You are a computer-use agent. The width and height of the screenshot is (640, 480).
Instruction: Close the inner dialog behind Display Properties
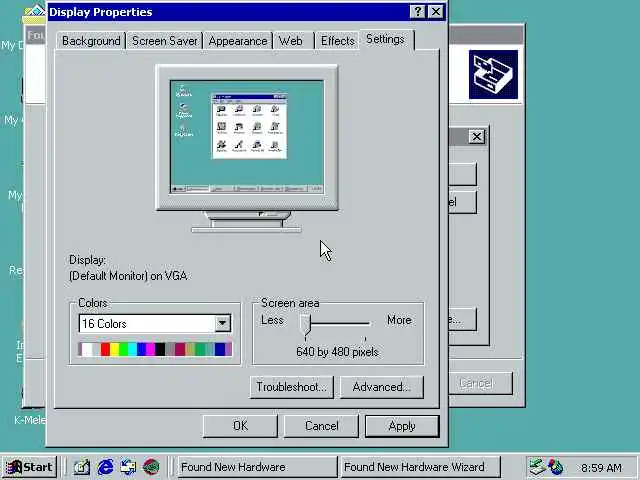476,136
